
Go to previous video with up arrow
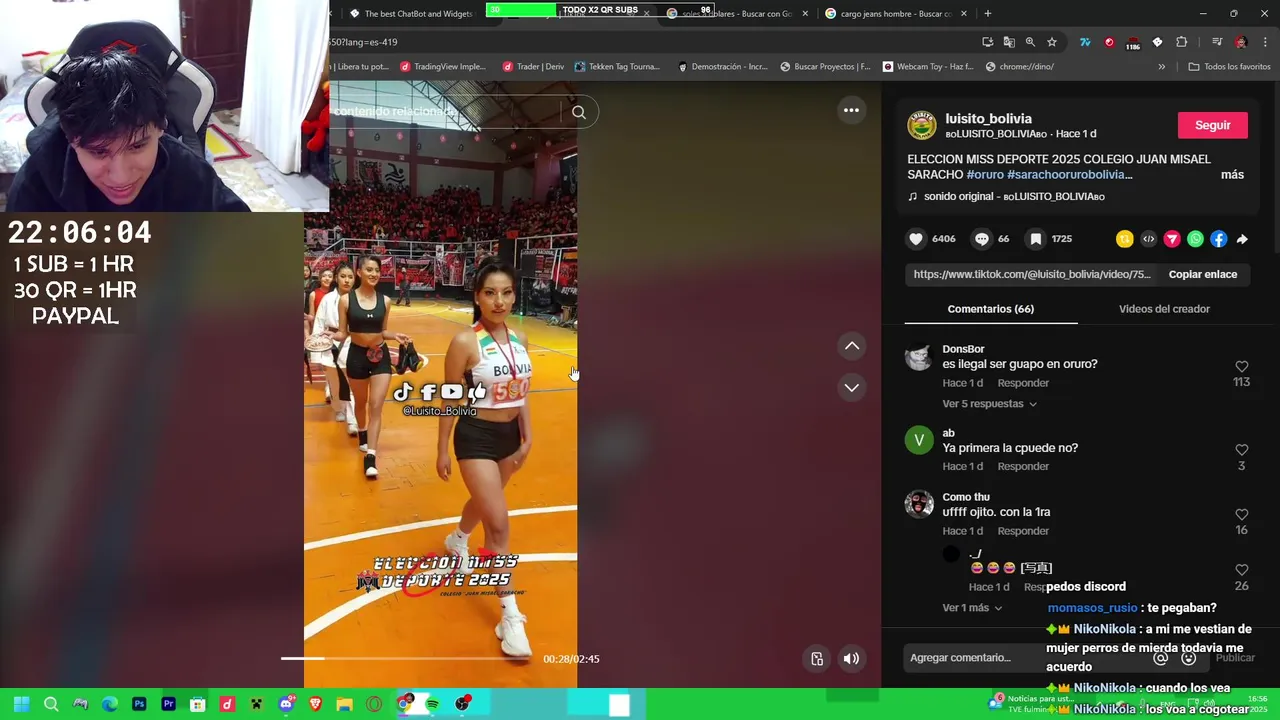[852, 346]
